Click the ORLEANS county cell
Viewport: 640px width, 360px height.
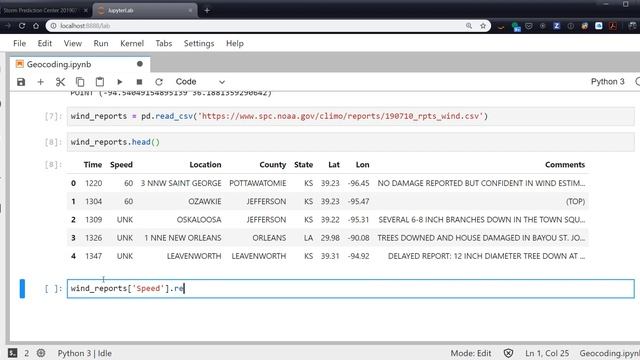(269, 238)
